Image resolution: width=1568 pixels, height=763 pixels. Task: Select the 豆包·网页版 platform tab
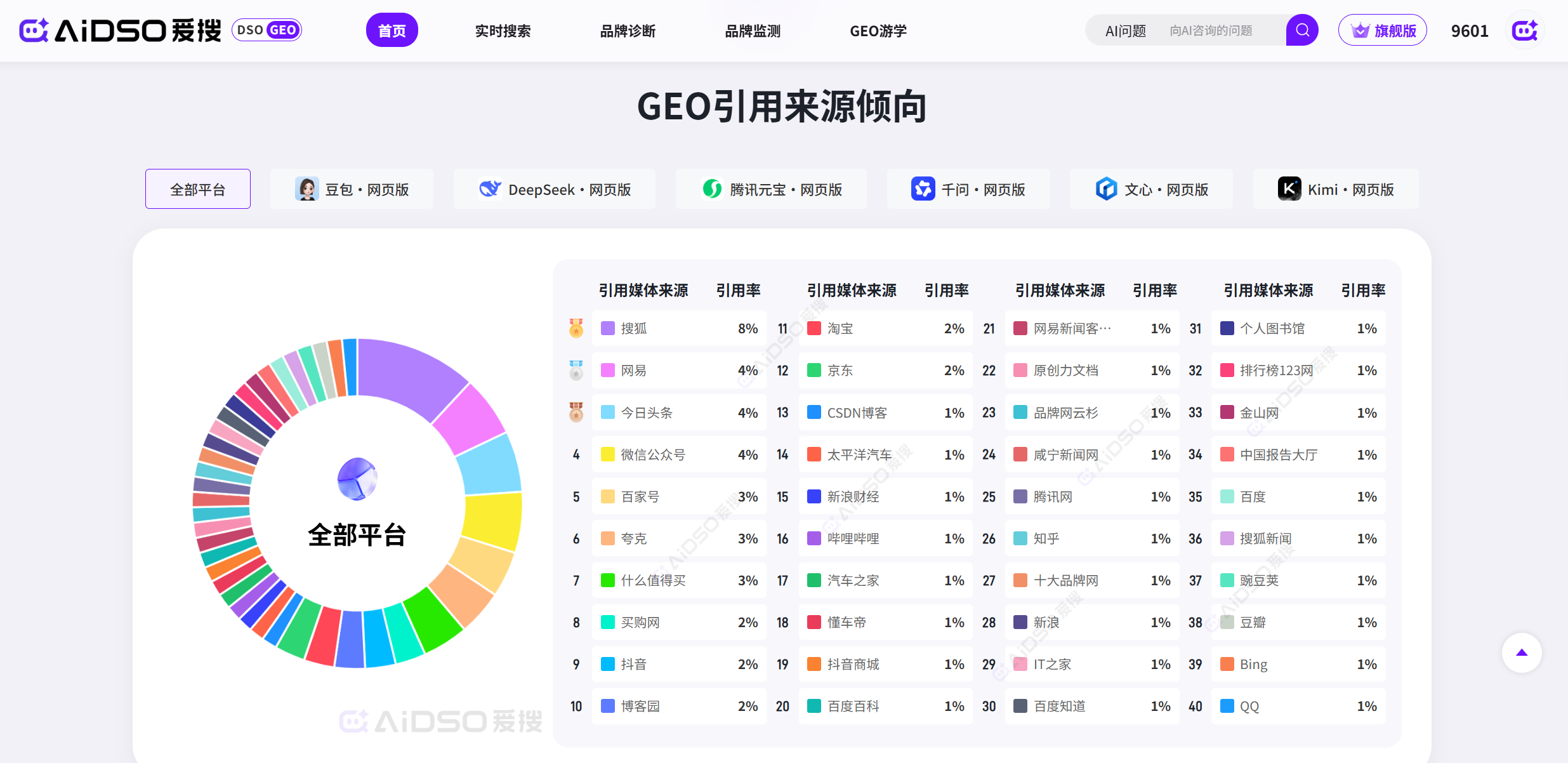352,189
